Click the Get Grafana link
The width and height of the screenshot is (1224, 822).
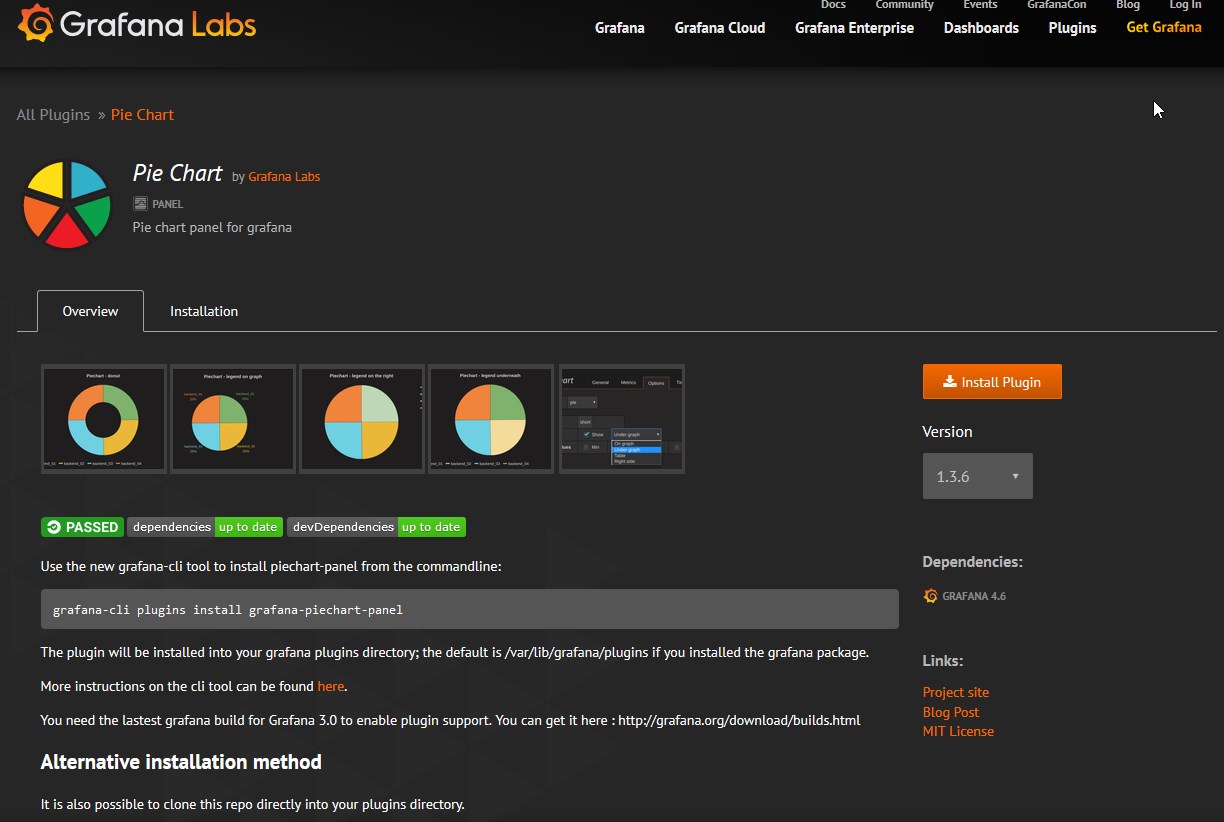(1164, 27)
